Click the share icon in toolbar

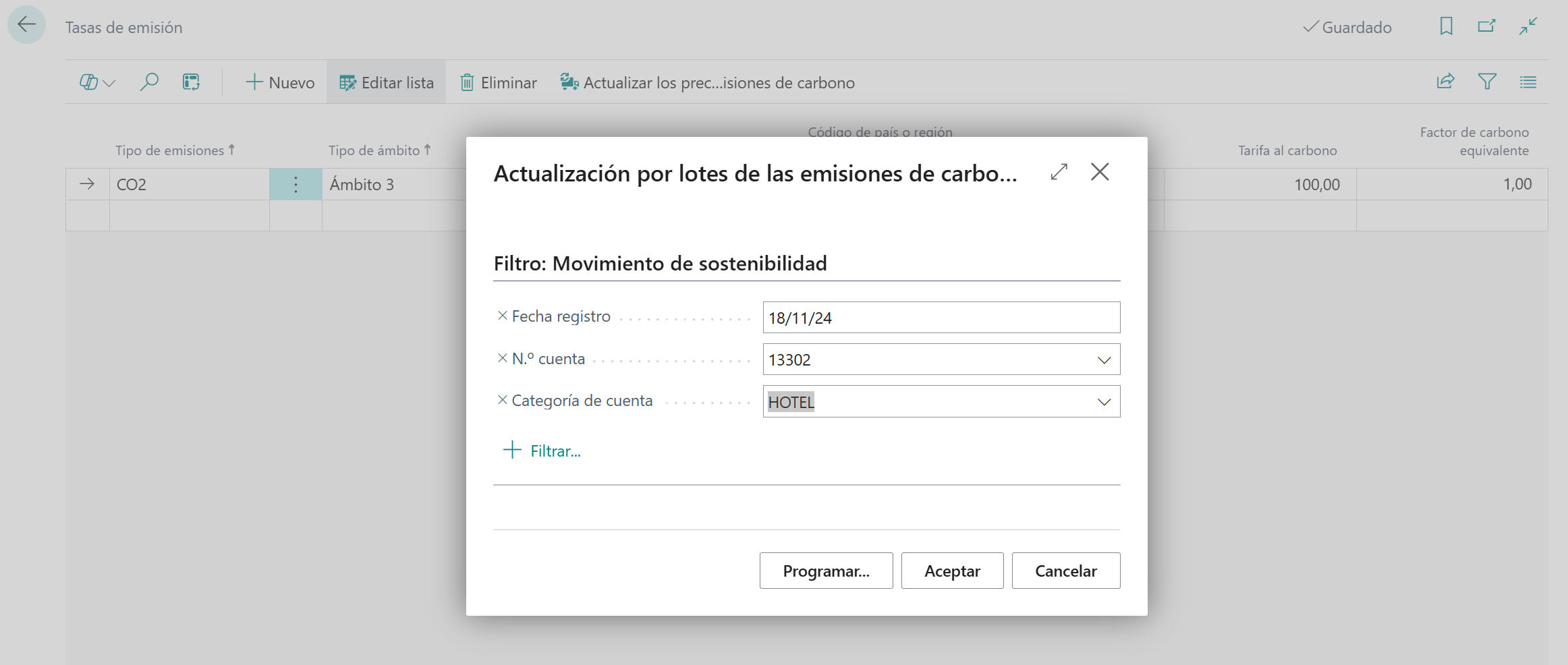point(1445,82)
